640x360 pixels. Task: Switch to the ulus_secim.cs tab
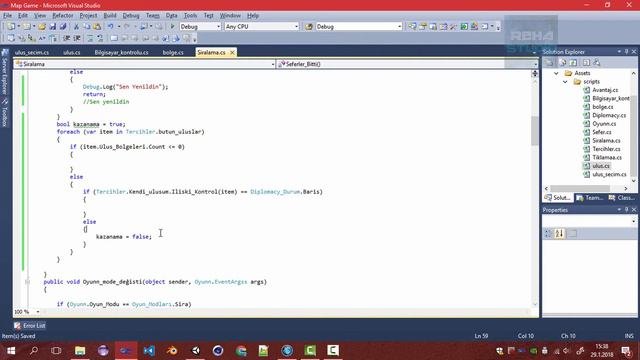[32, 52]
